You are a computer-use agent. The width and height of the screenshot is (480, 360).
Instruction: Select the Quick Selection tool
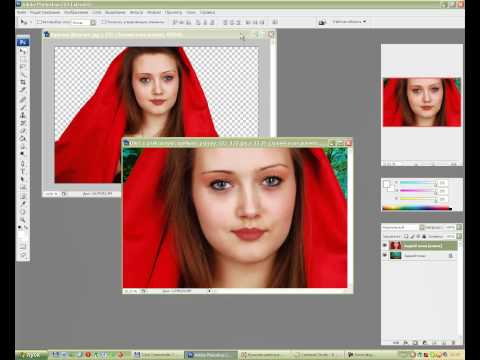(23, 74)
